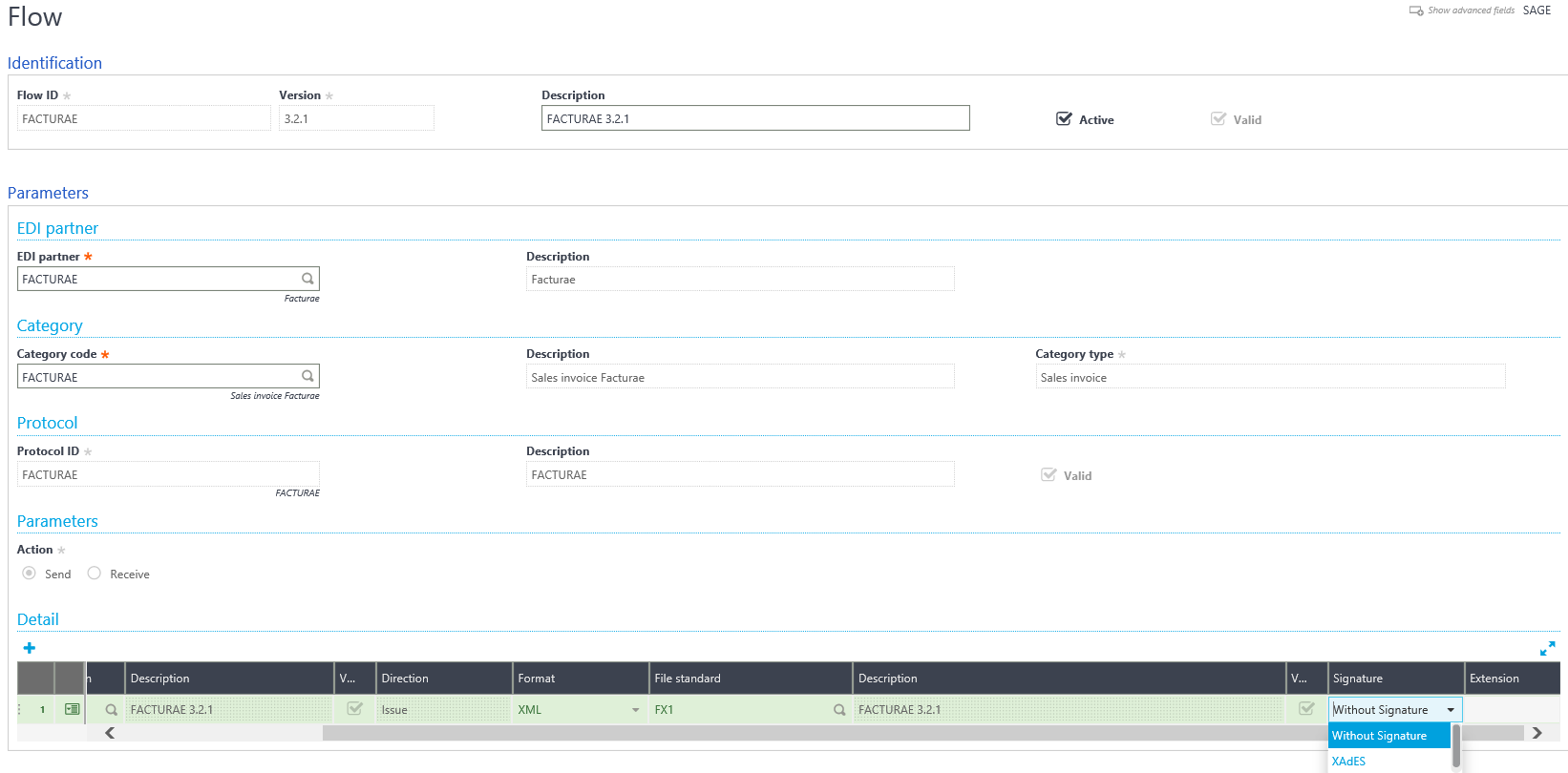Click the File standard FX1 lookup icon
This screenshot has height=773, width=1568.
839,710
